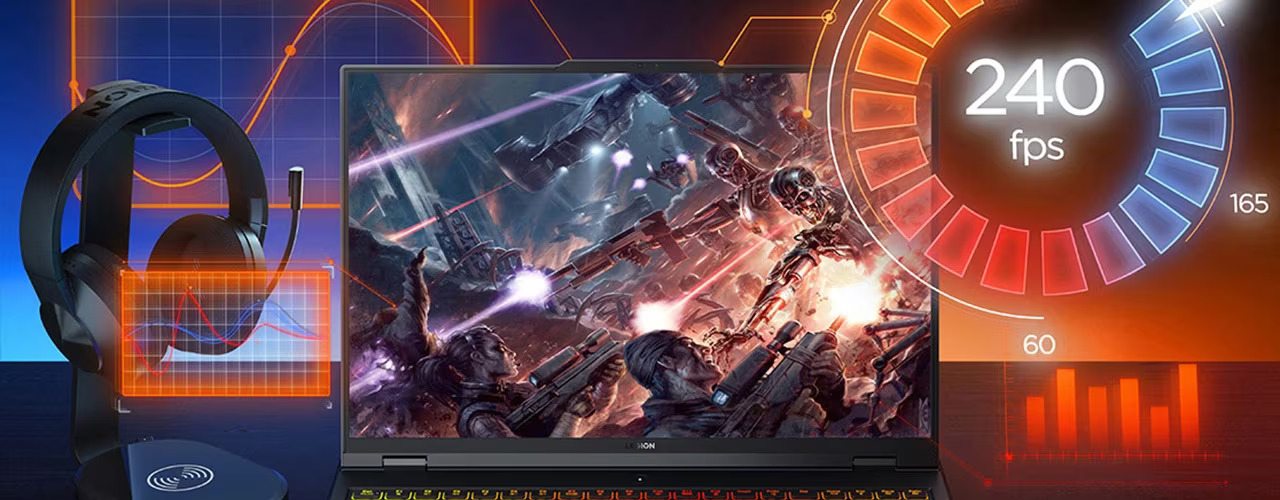Screen dimensions: 1280x500
Task: Click the small power LED below the Legion logo
Action: (x=640, y=479)
